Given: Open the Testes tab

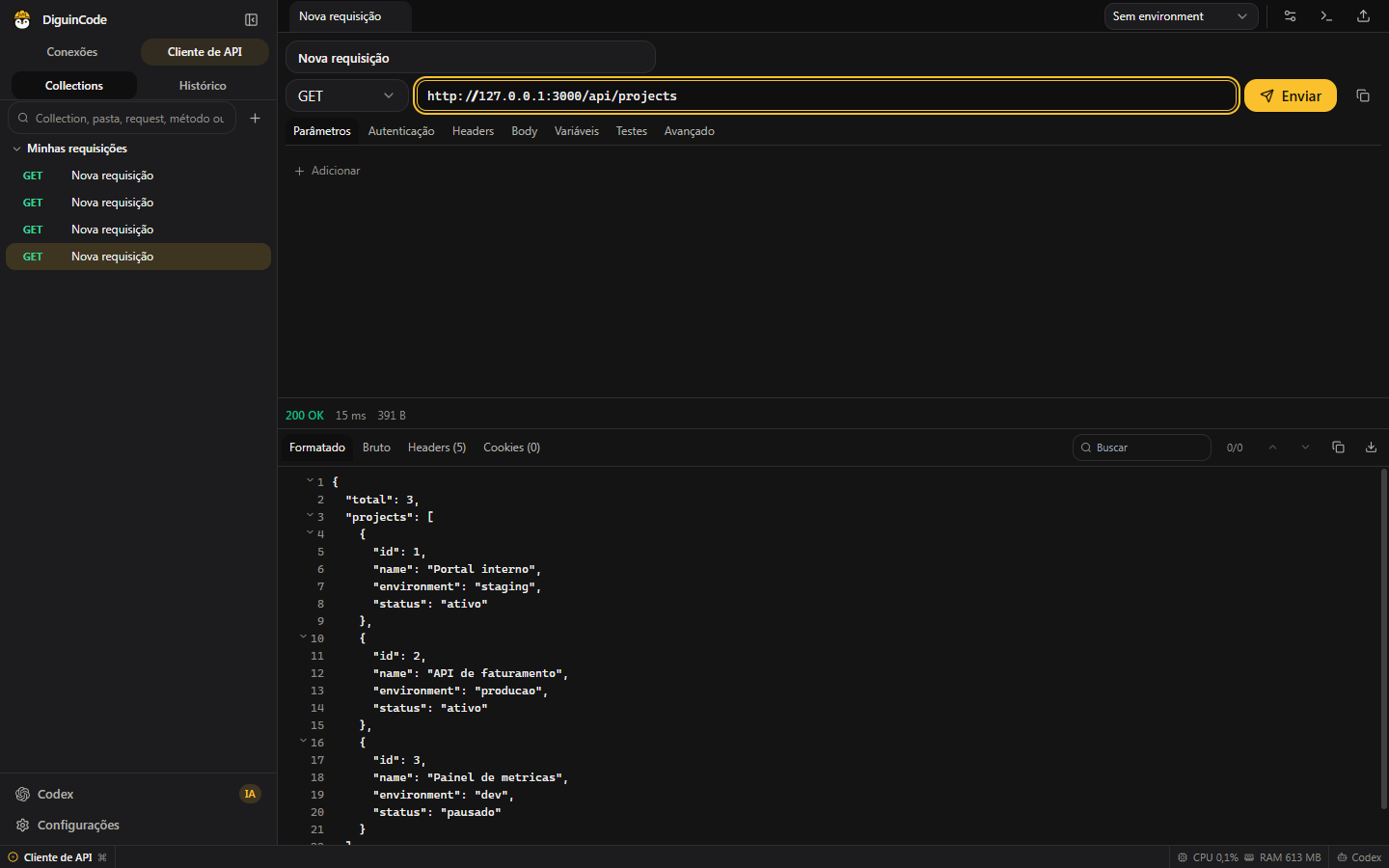Looking at the screenshot, I should (x=632, y=131).
